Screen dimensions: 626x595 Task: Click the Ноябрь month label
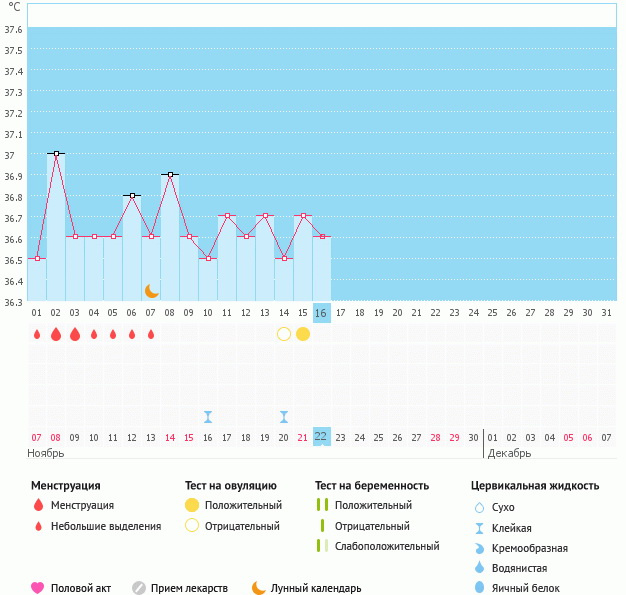pos(46,453)
